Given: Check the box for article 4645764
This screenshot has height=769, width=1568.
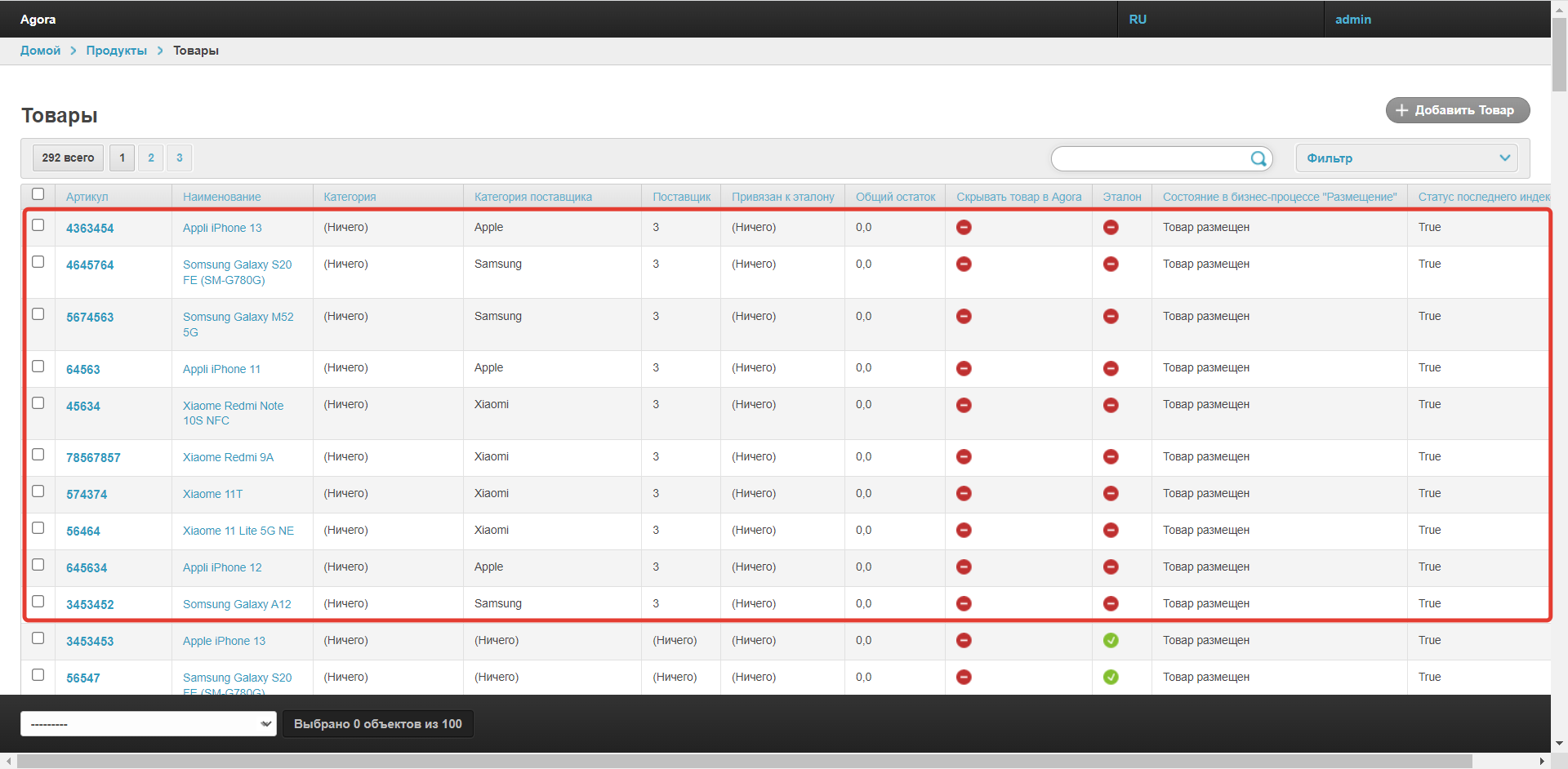Looking at the screenshot, I should click(38, 262).
